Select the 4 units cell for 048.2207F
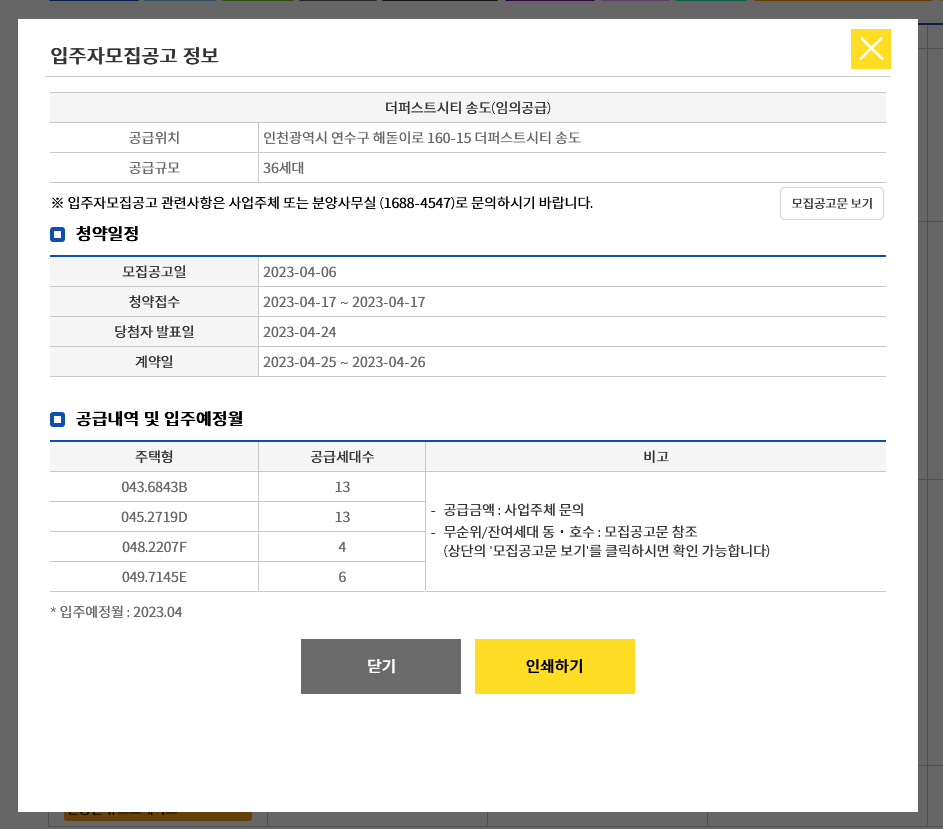The image size is (943, 829). tap(342, 547)
